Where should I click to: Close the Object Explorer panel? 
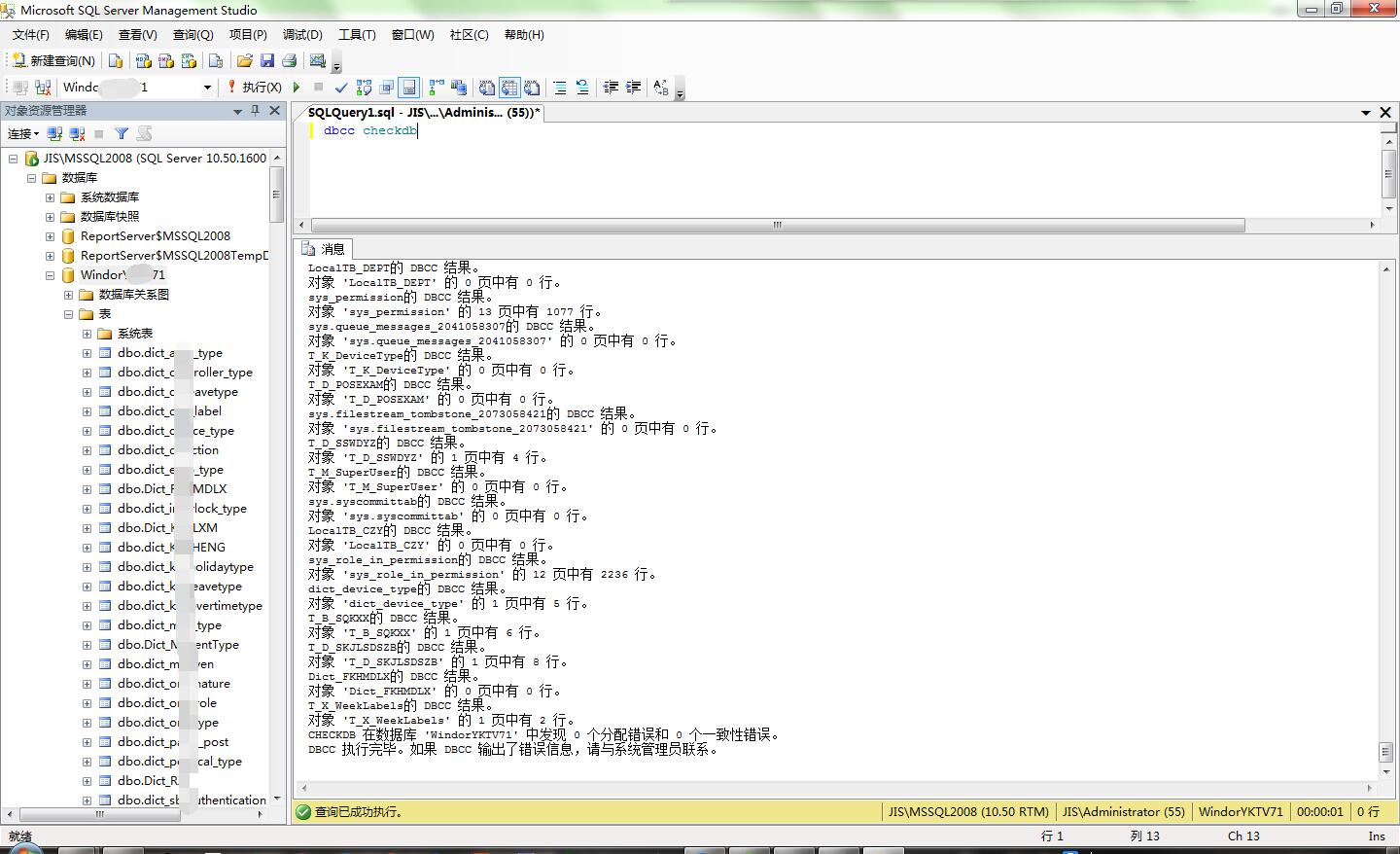coord(274,111)
